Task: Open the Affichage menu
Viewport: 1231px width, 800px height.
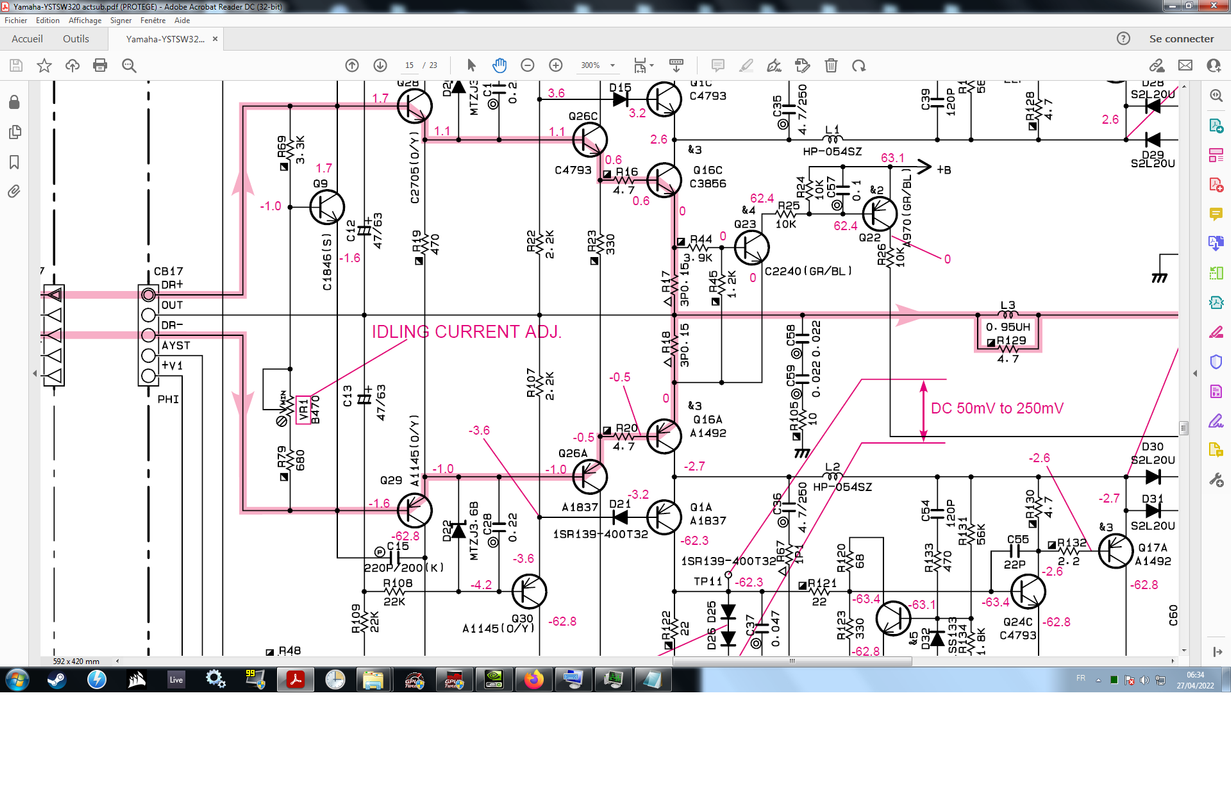Action: (x=85, y=20)
